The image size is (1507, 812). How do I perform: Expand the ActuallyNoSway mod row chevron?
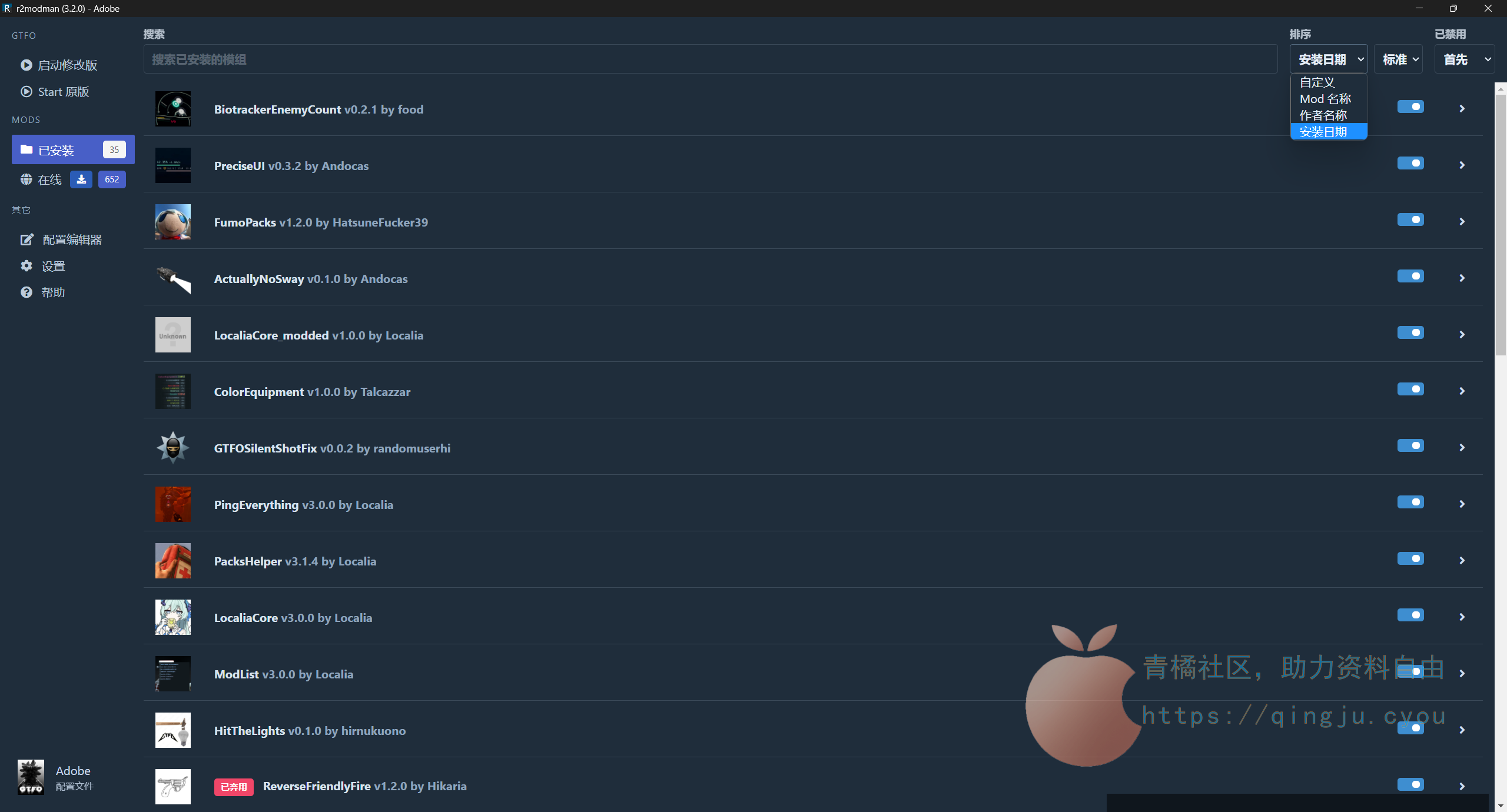click(1462, 278)
